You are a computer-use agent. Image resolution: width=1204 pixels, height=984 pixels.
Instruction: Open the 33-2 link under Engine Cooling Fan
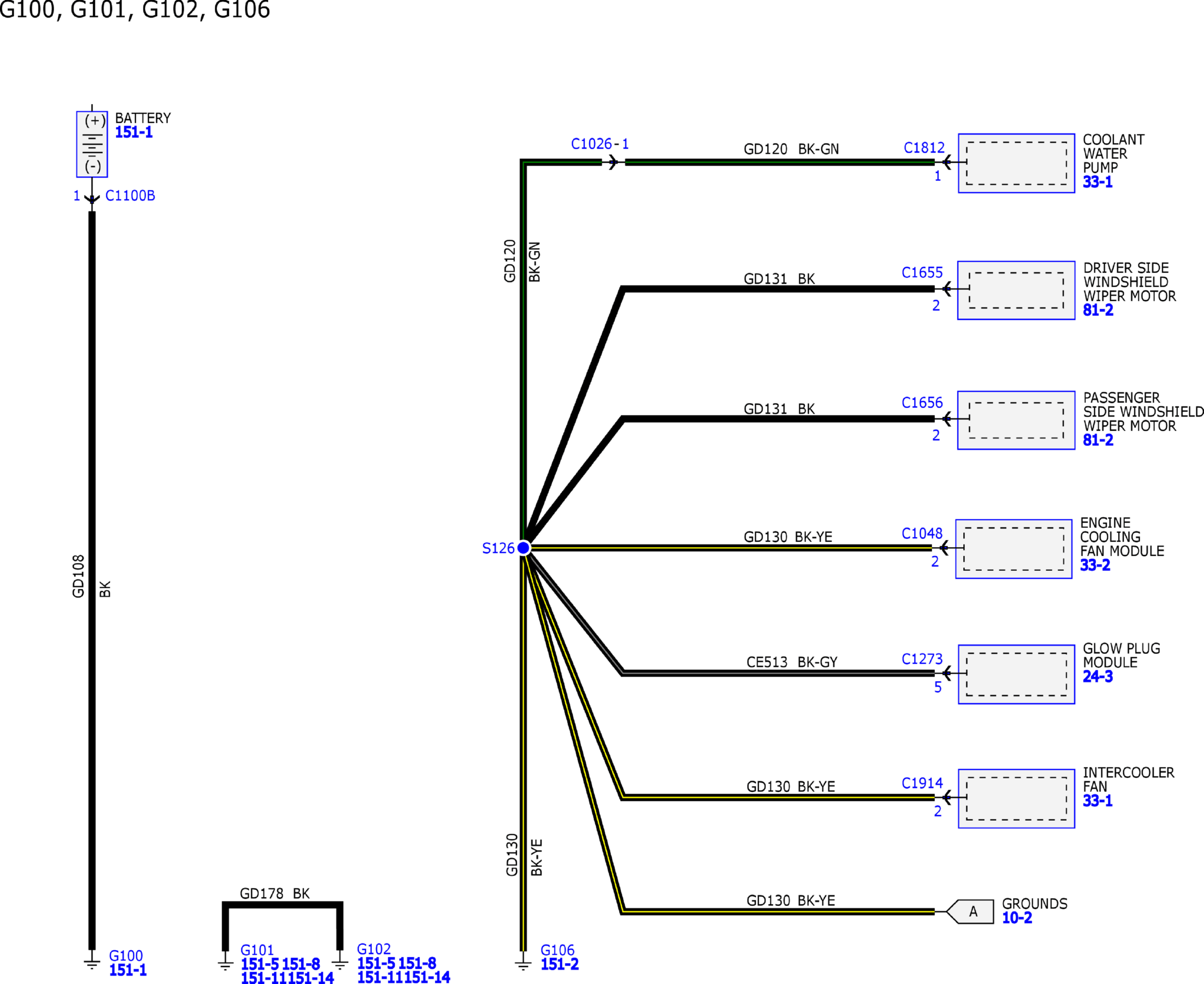(x=1094, y=565)
